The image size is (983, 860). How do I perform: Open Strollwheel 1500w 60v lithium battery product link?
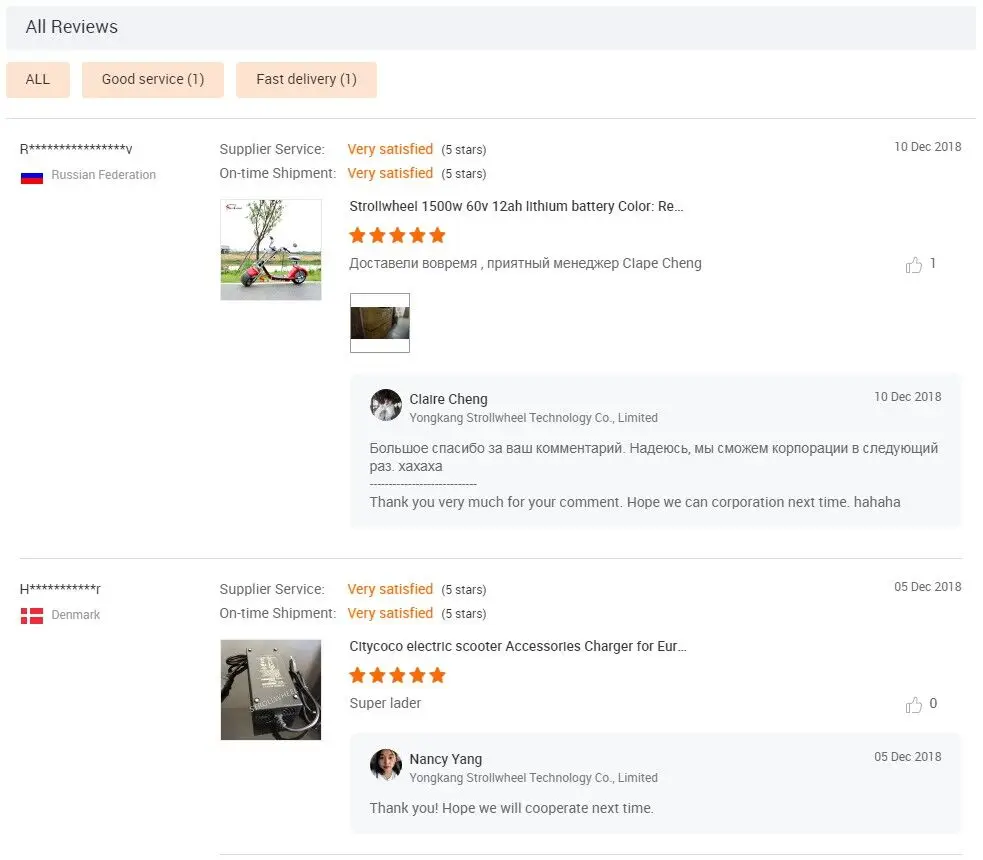(516, 207)
